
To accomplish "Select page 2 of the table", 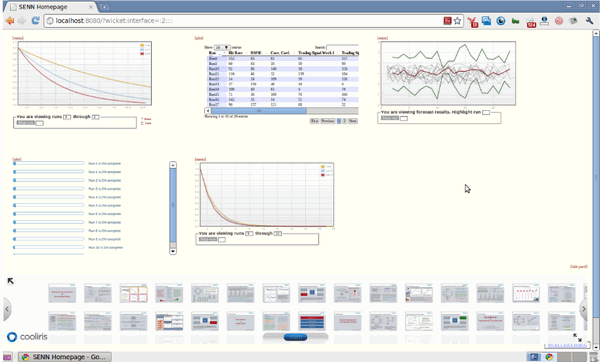I will (344, 121).
